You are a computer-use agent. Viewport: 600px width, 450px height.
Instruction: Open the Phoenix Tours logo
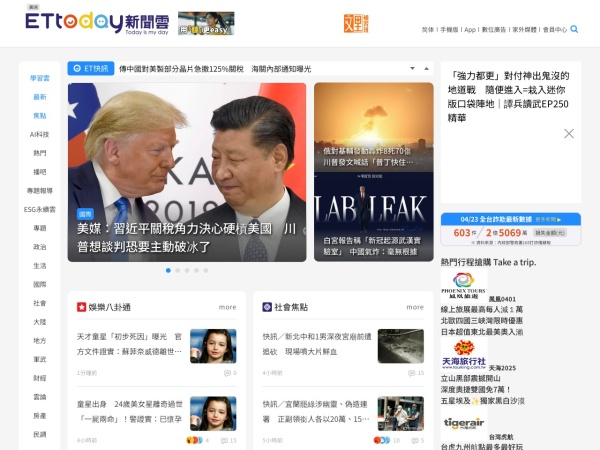pos(463,285)
